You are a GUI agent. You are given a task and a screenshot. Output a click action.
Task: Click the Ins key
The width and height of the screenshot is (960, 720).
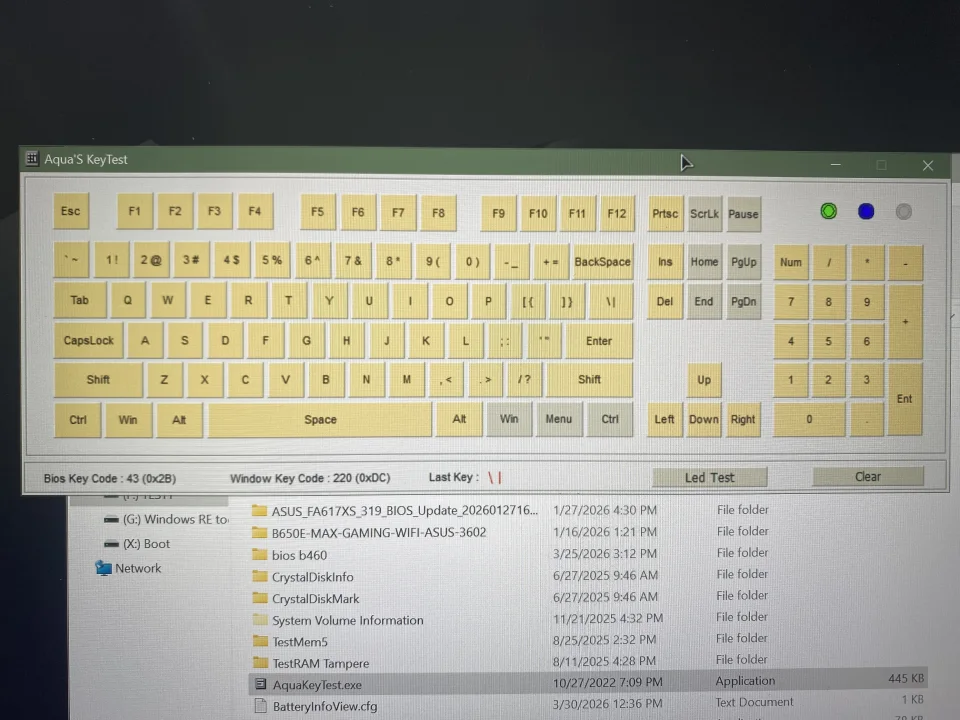[665, 262]
